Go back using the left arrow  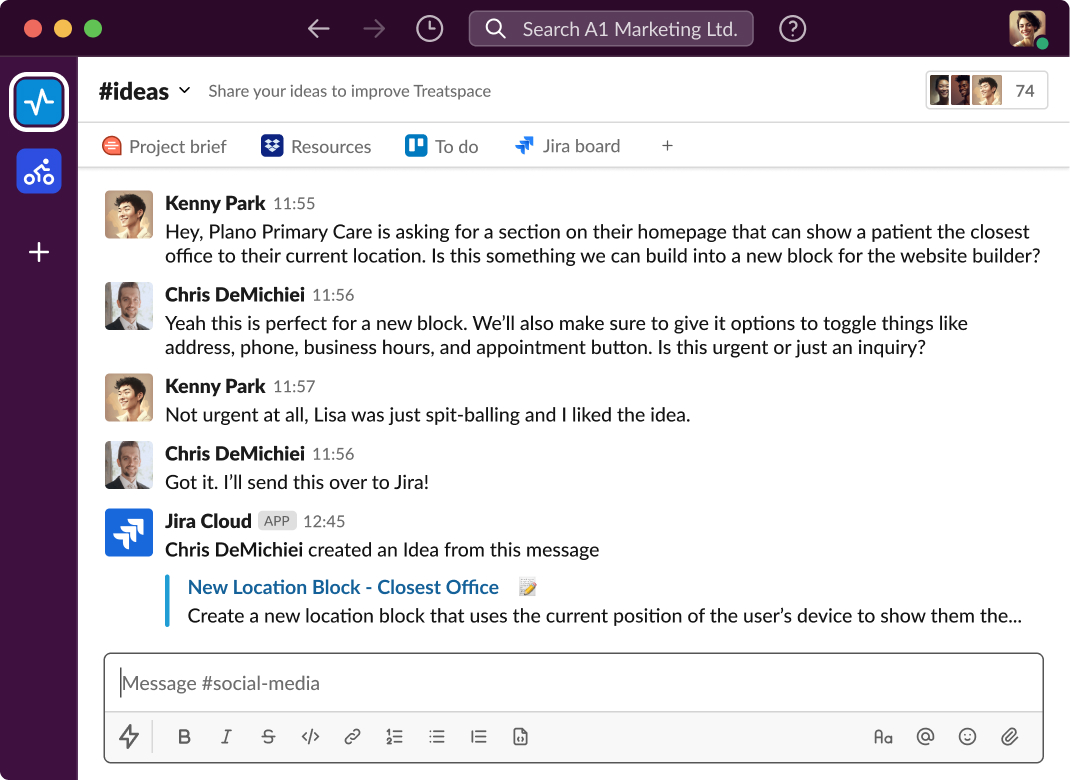319,29
